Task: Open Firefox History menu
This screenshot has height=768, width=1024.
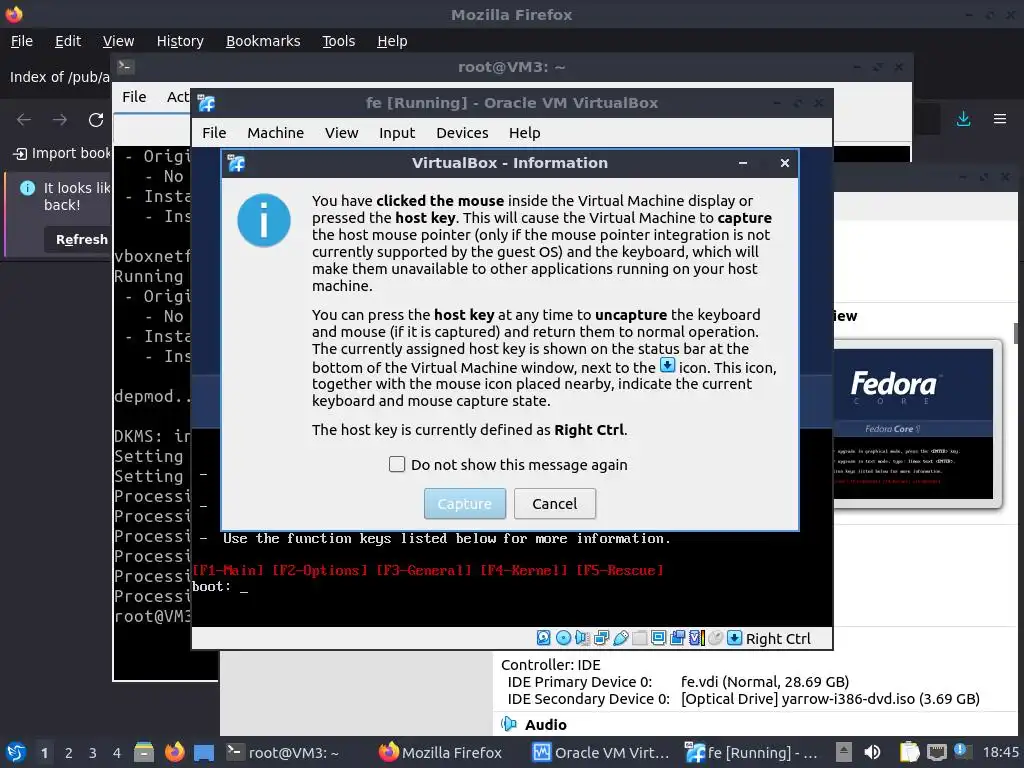Action: (x=180, y=41)
